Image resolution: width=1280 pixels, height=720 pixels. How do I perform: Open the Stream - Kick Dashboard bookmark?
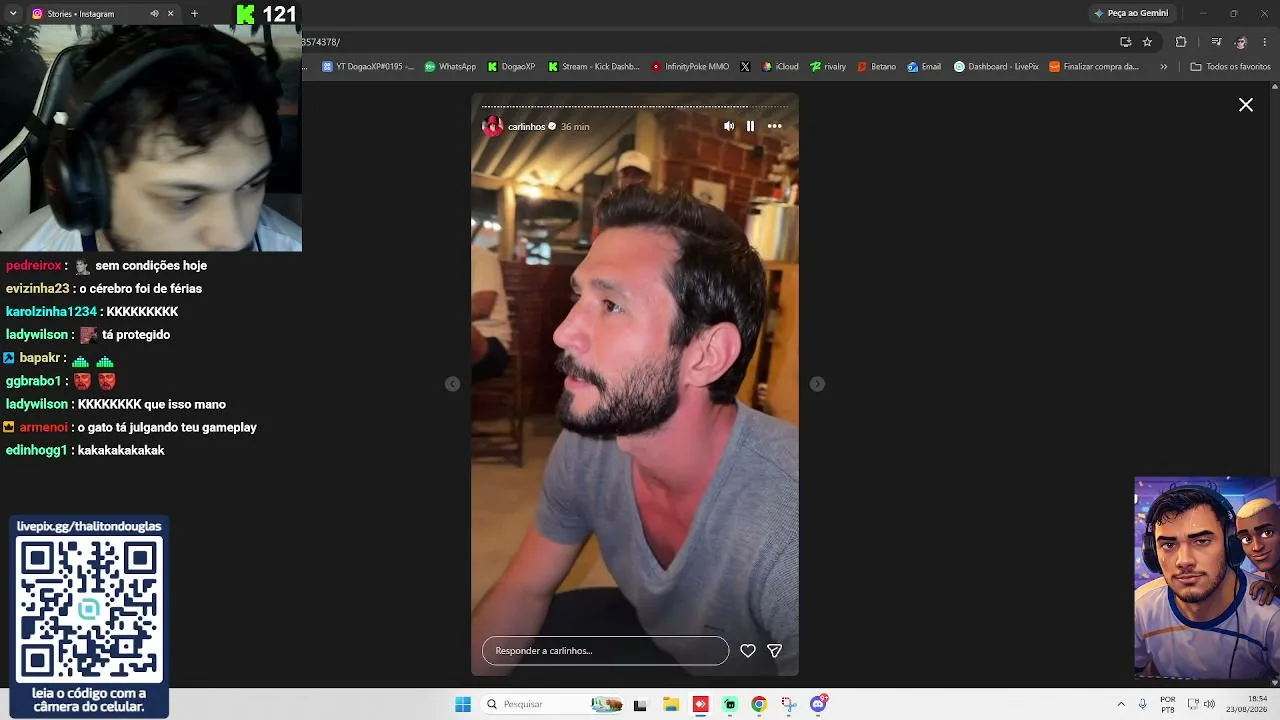click(593, 67)
